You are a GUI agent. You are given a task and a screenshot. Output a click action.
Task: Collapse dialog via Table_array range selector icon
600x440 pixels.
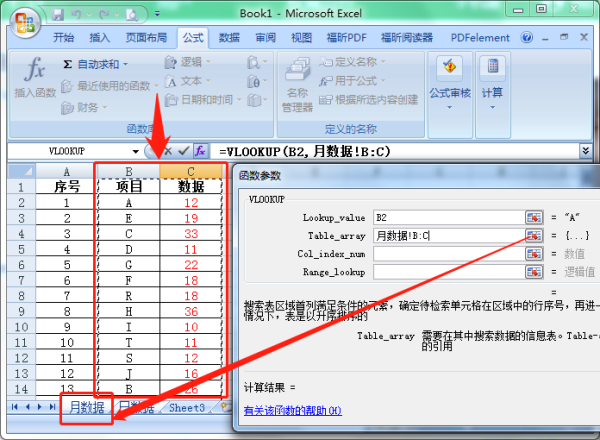click(534, 236)
